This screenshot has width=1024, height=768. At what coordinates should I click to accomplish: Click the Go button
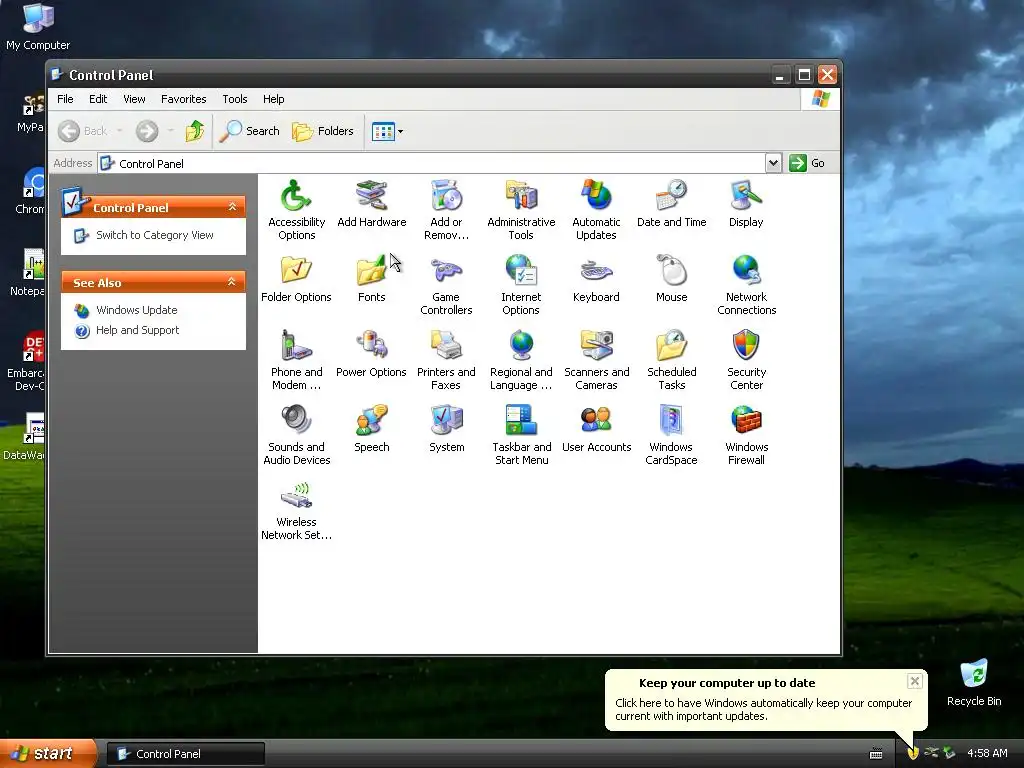[807, 163]
